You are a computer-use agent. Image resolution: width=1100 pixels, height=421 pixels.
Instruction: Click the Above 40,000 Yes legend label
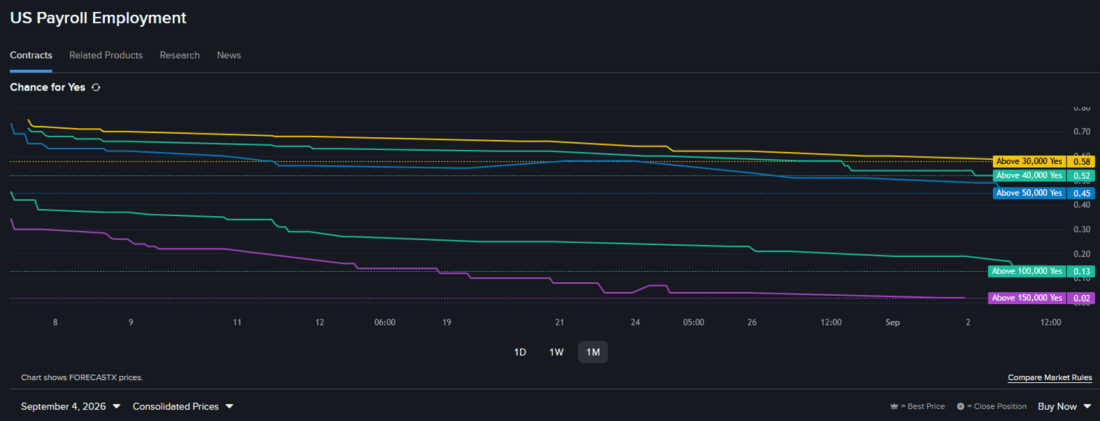[x=1029, y=175]
